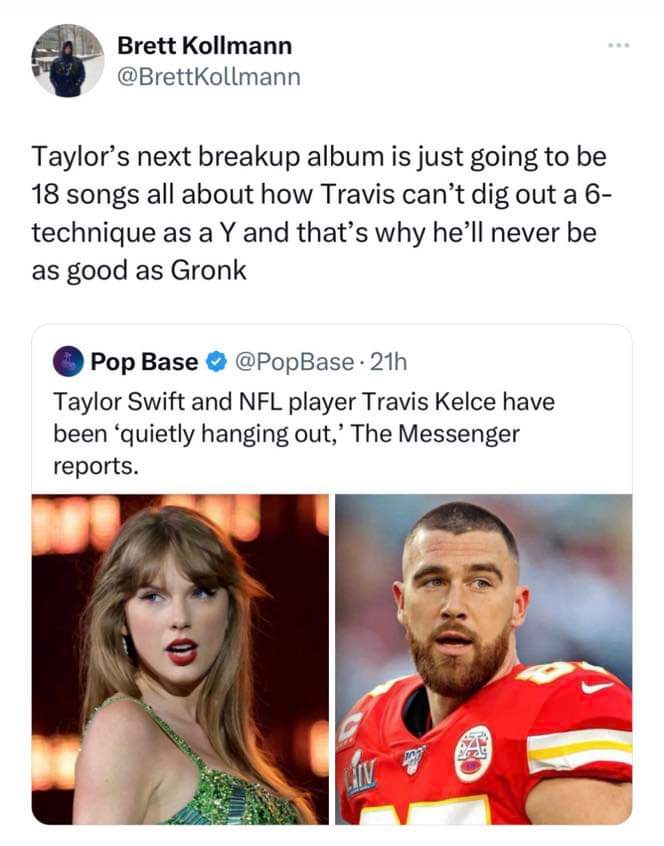Screen dimensions: 664x846
Task: Click Brett Kollmann's profile avatar
Action: pos(68,61)
